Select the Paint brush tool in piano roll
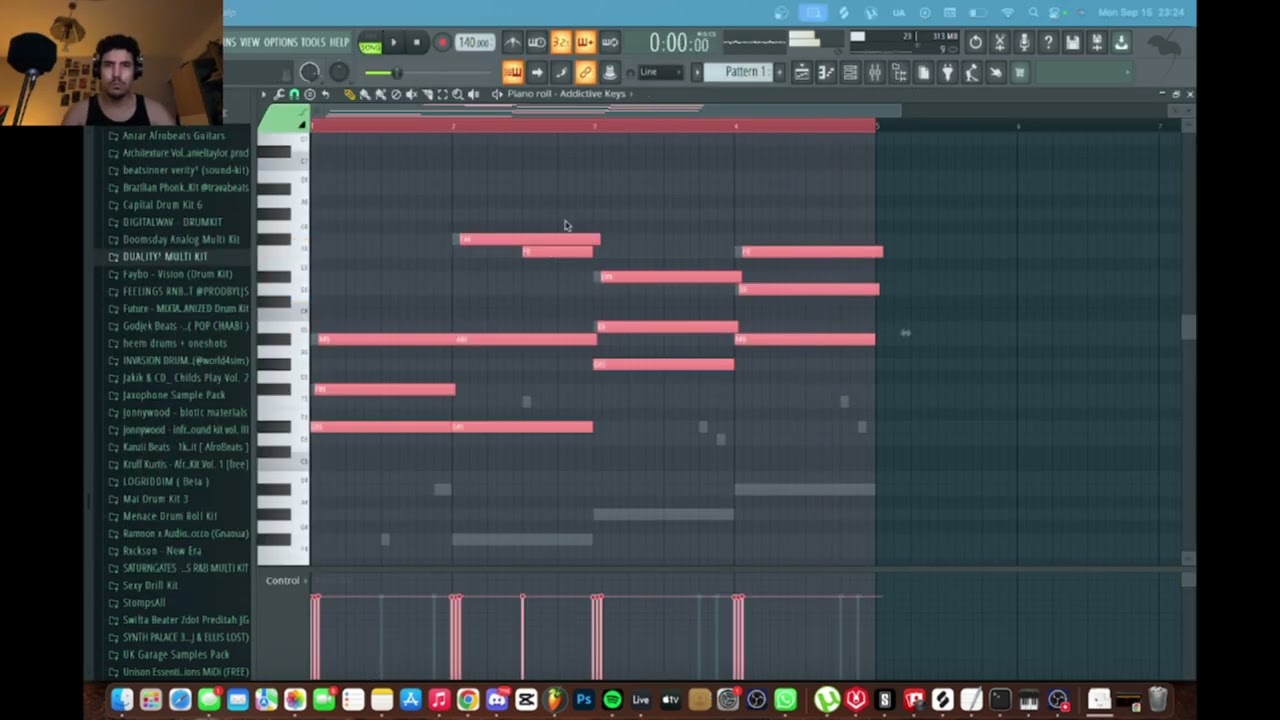This screenshot has width=1280, height=720. point(365,95)
